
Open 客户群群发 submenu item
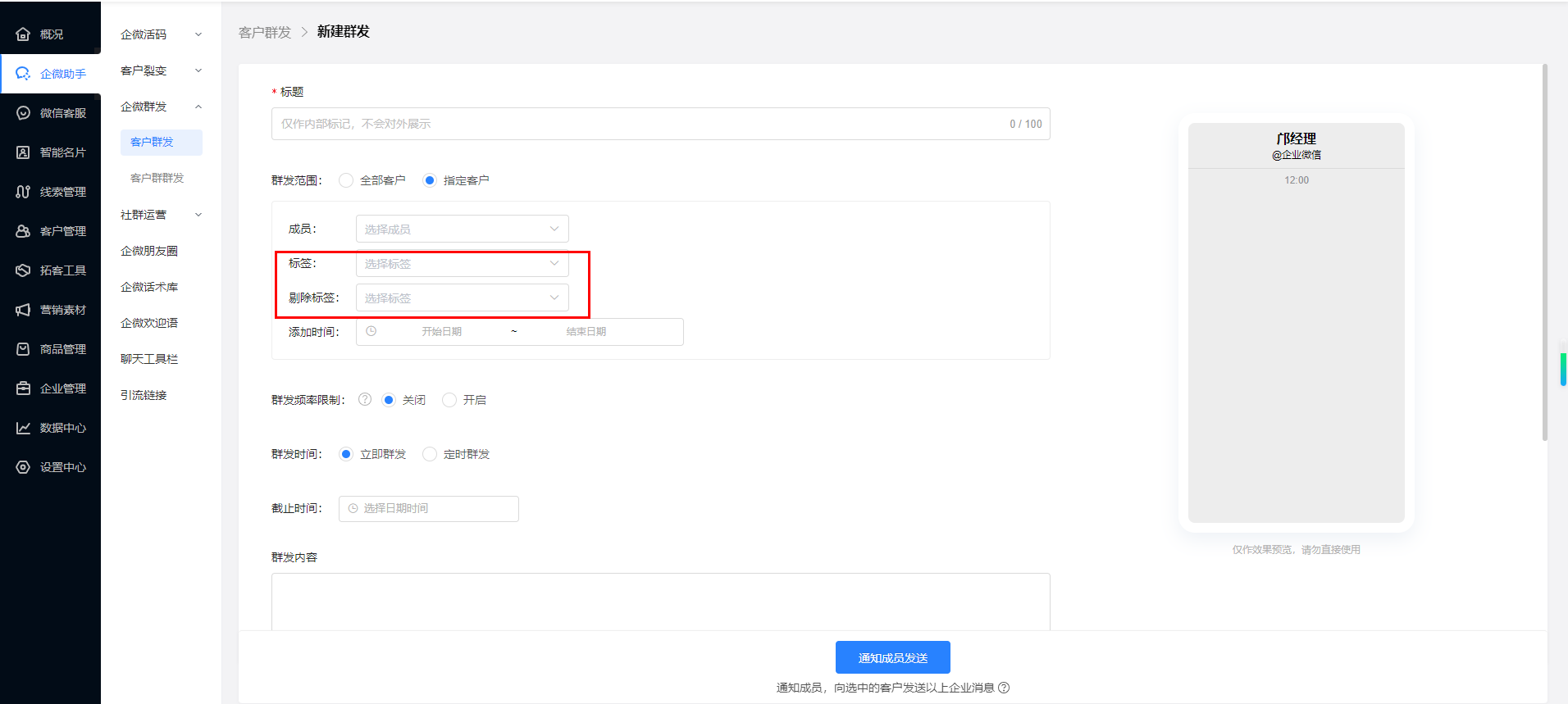click(157, 178)
